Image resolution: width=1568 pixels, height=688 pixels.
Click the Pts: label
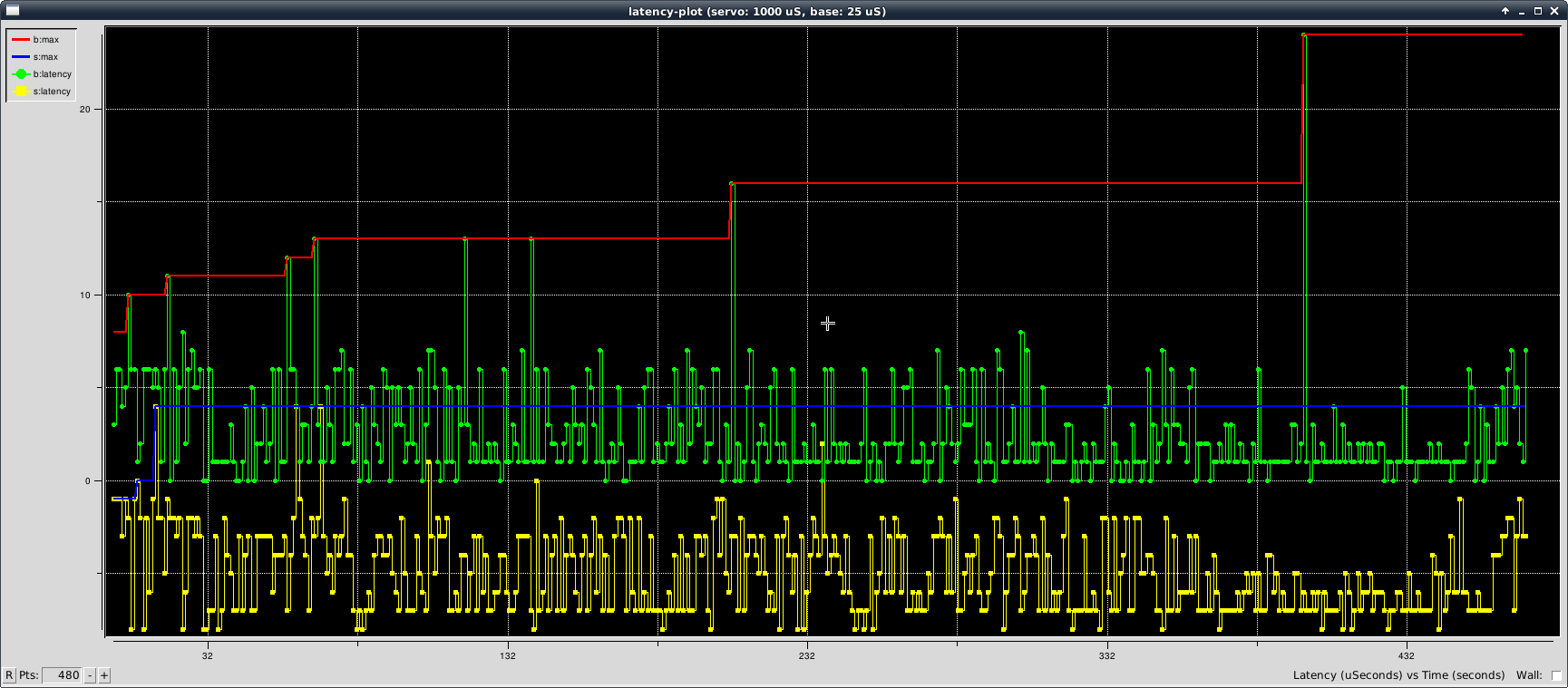(29, 675)
